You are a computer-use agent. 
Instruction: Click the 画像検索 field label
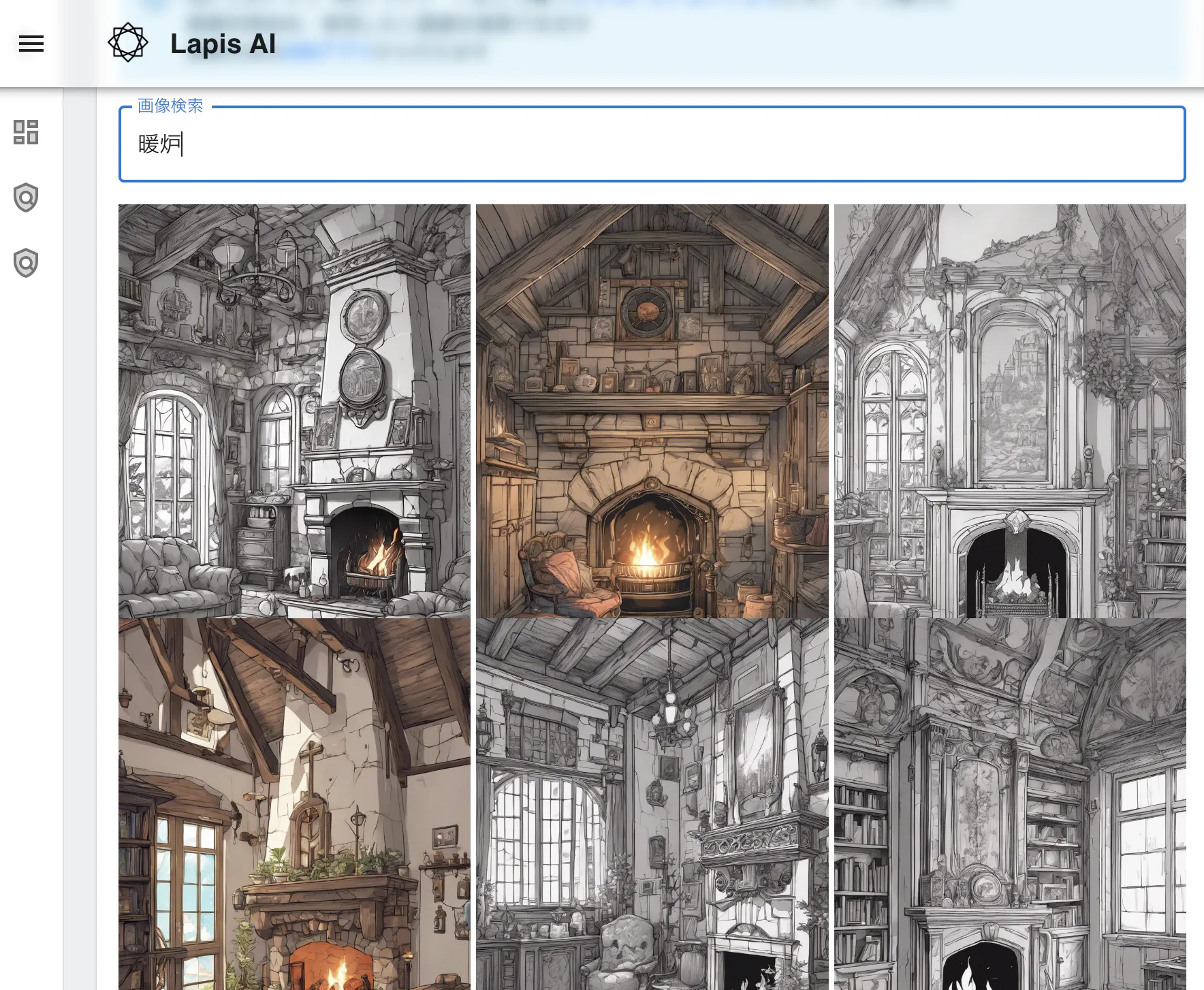point(170,106)
